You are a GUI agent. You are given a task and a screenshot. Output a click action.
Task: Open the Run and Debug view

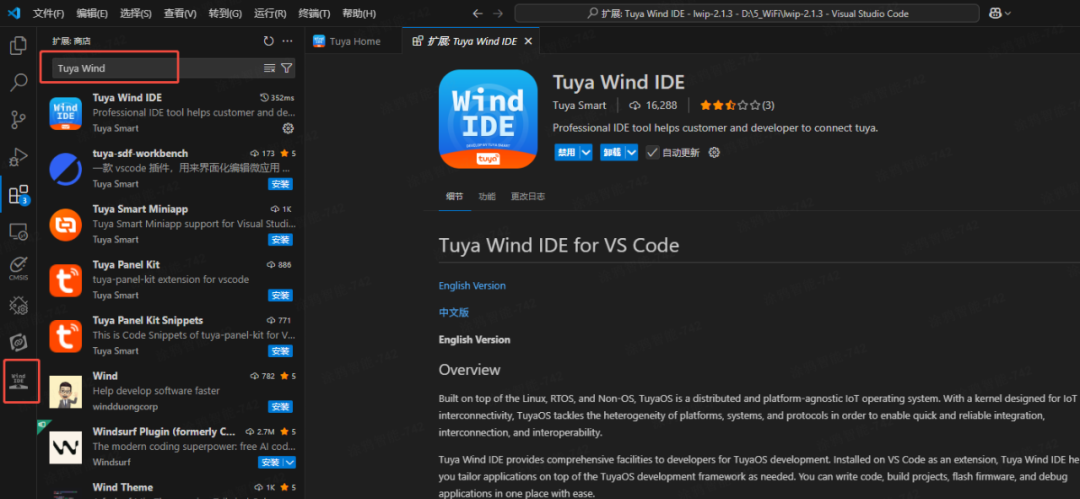18,157
